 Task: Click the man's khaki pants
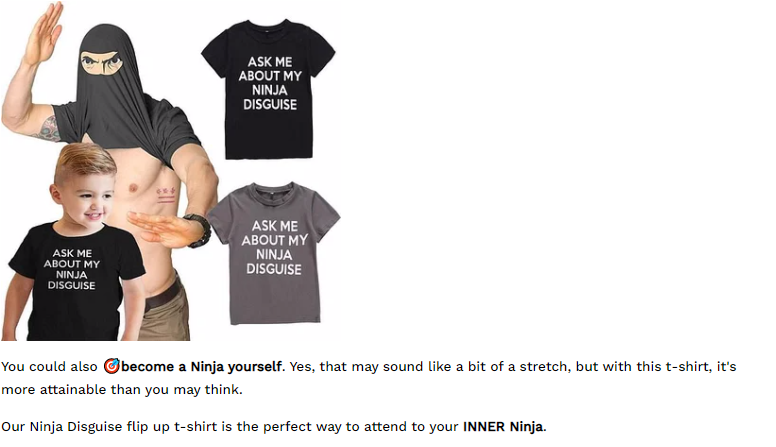coord(165,317)
